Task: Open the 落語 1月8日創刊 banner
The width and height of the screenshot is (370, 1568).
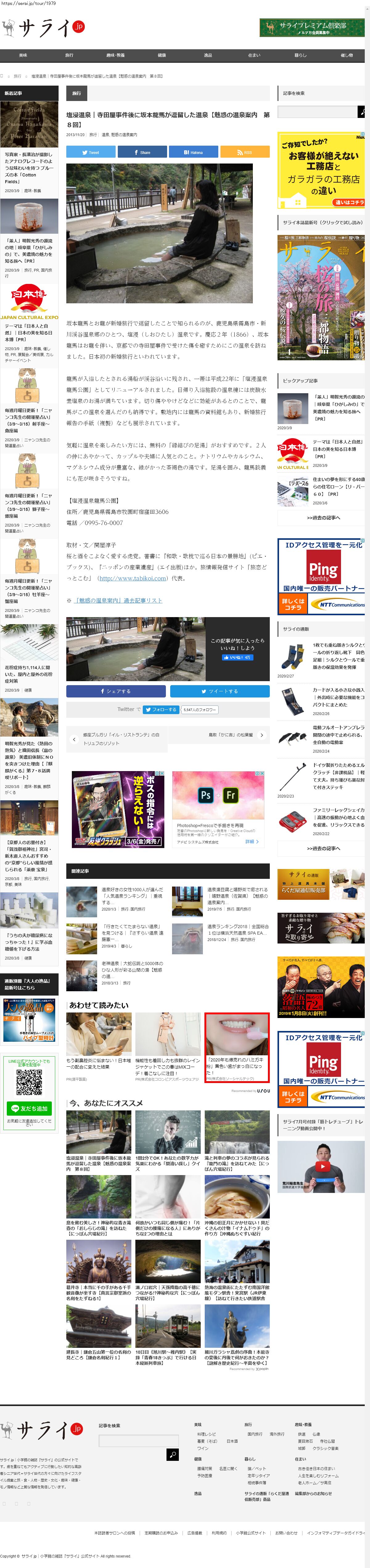Action: tap(321, 987)
